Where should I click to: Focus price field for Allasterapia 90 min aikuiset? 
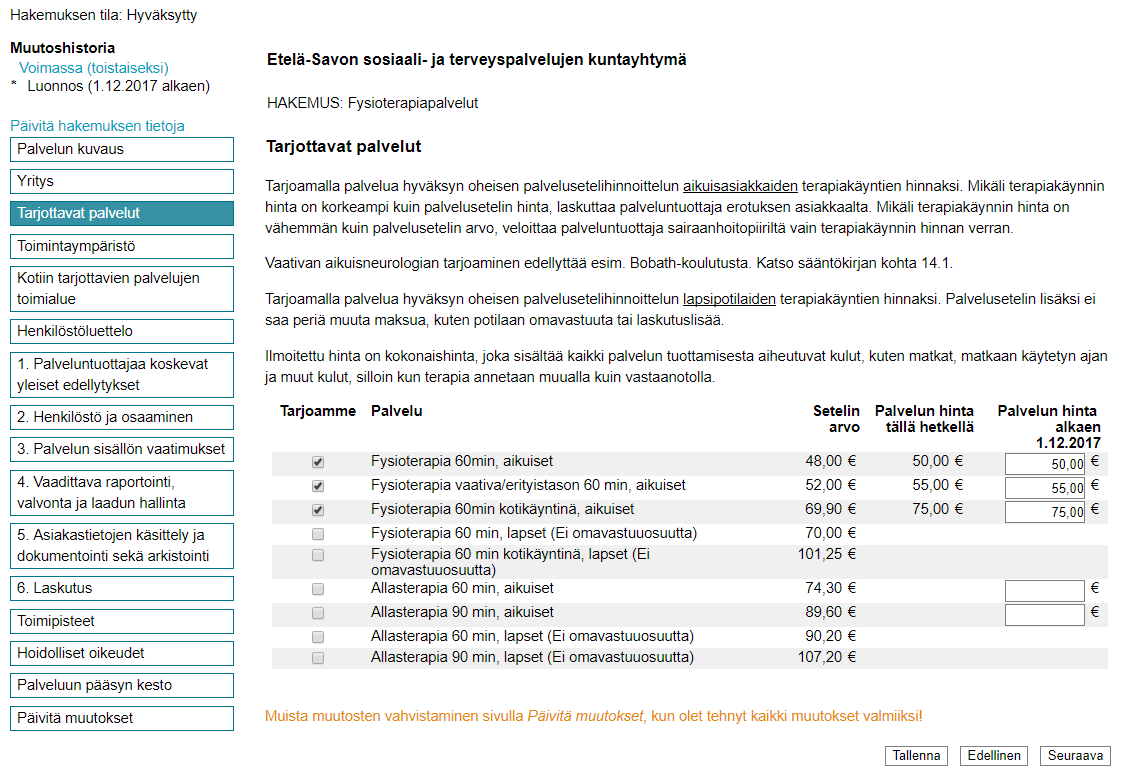click(1044, 614)
